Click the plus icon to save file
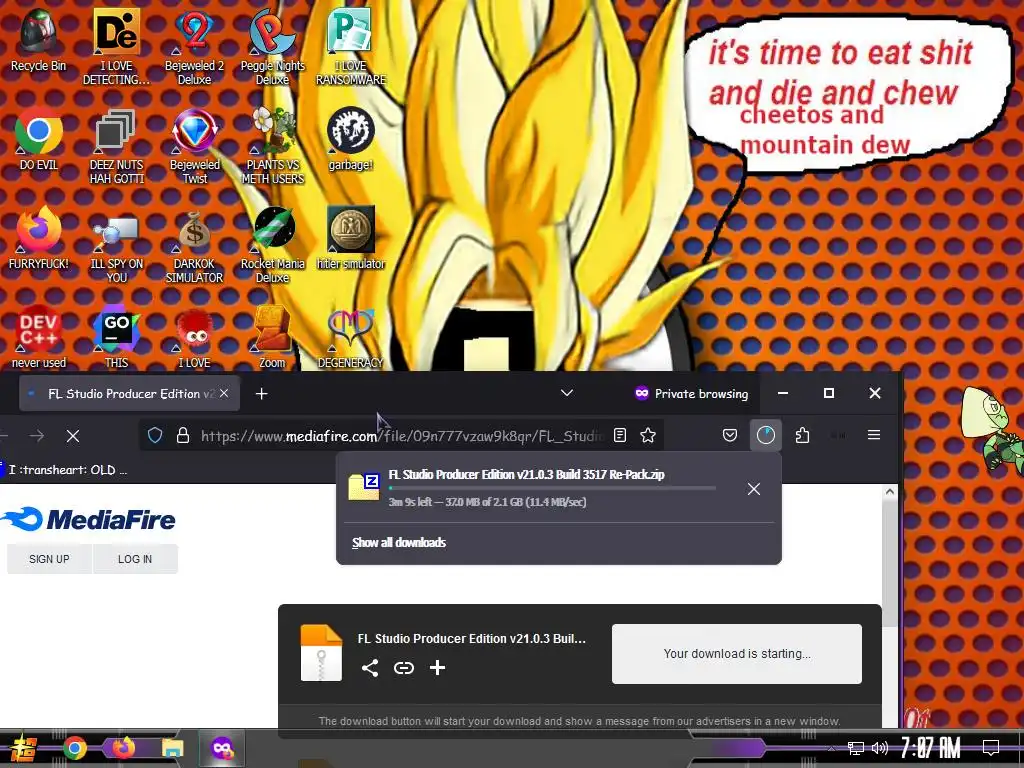This screenshot has width=1024, height=768. 438,667
